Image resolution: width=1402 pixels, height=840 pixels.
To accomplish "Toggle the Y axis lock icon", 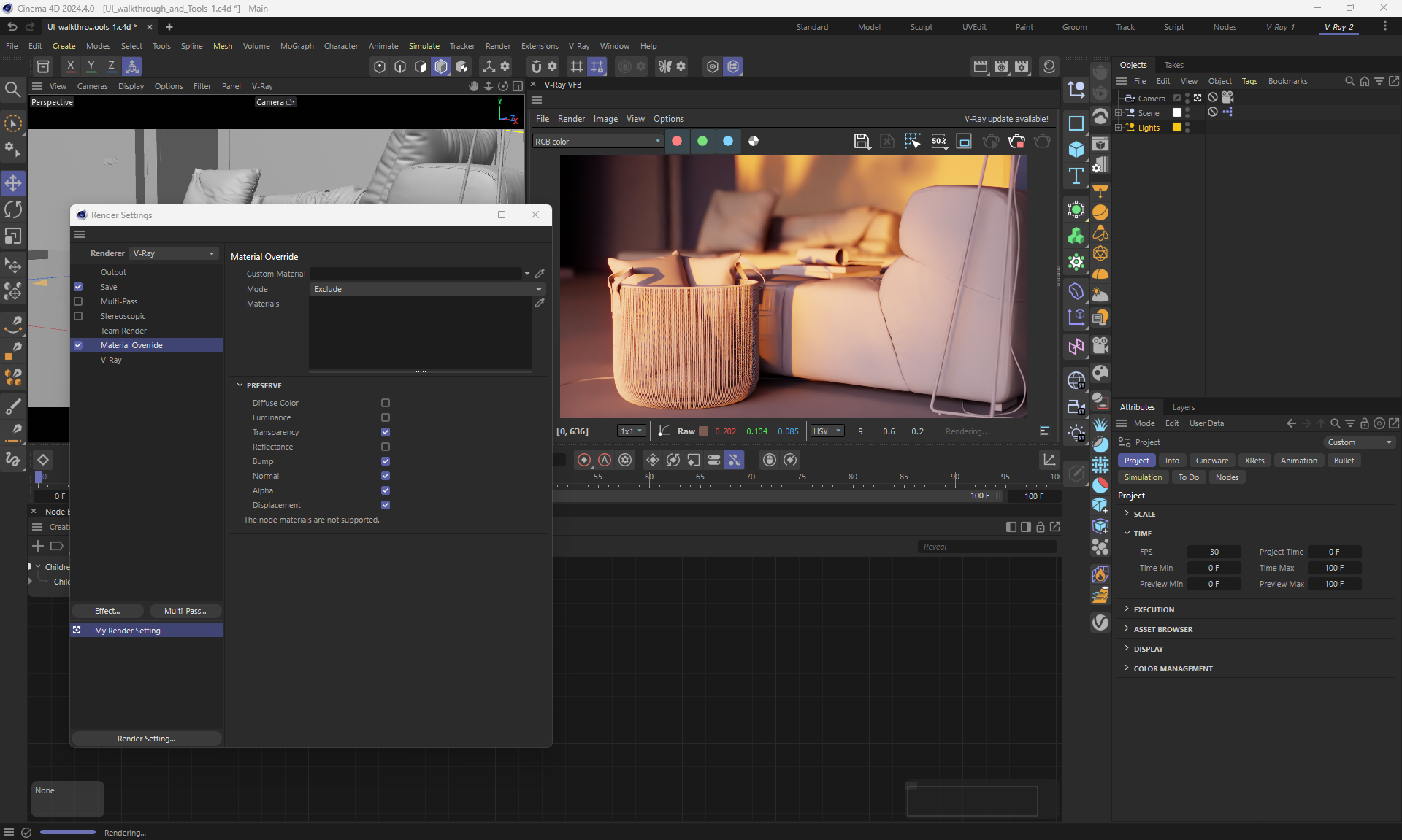I will click(91, 66).
